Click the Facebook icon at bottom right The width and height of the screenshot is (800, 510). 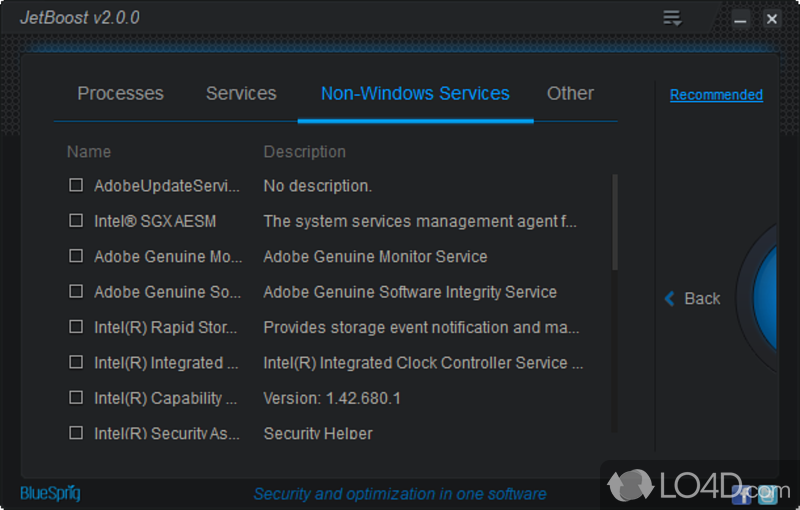tap(744, 493)
